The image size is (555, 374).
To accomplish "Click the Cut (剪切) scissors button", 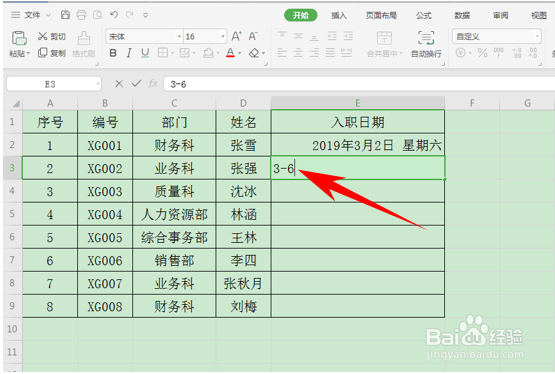I will coord(52,36).
